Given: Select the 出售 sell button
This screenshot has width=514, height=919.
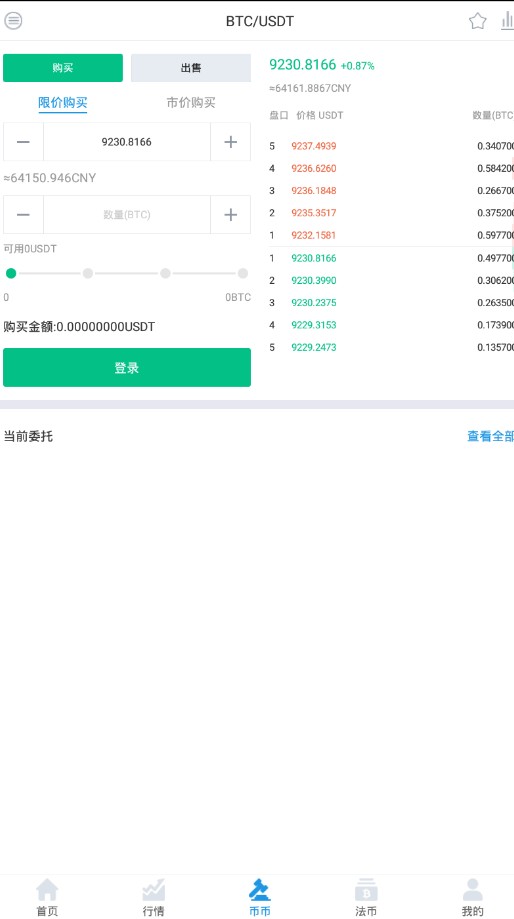Looking at the screenshot, I should pos(191,68).
